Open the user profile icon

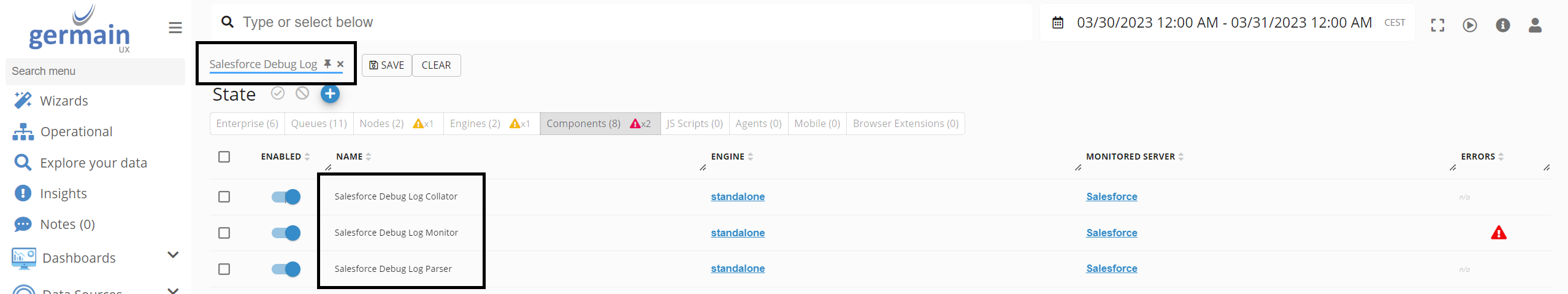pyautogui.click(x=1535, y=25)
